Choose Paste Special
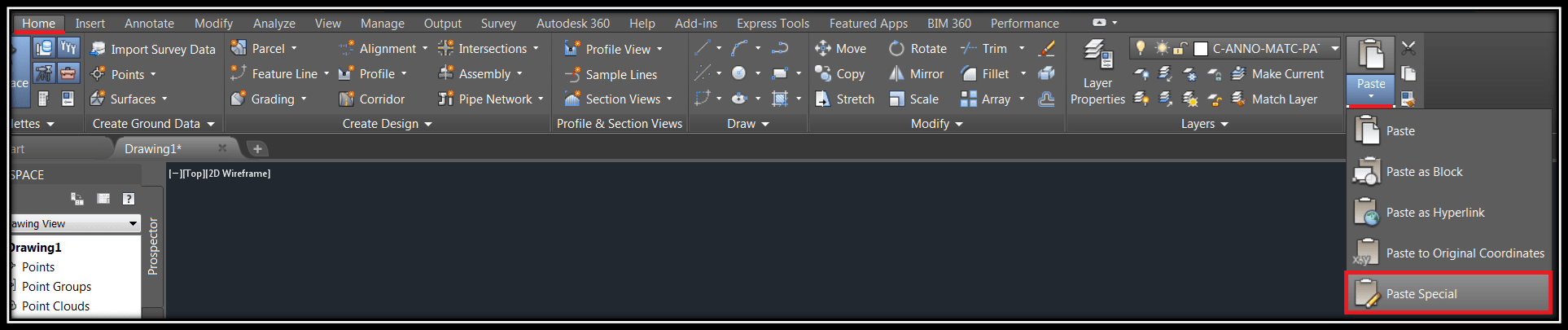The width and height of the screenshot is (1568, 330). pos(1448,293)
